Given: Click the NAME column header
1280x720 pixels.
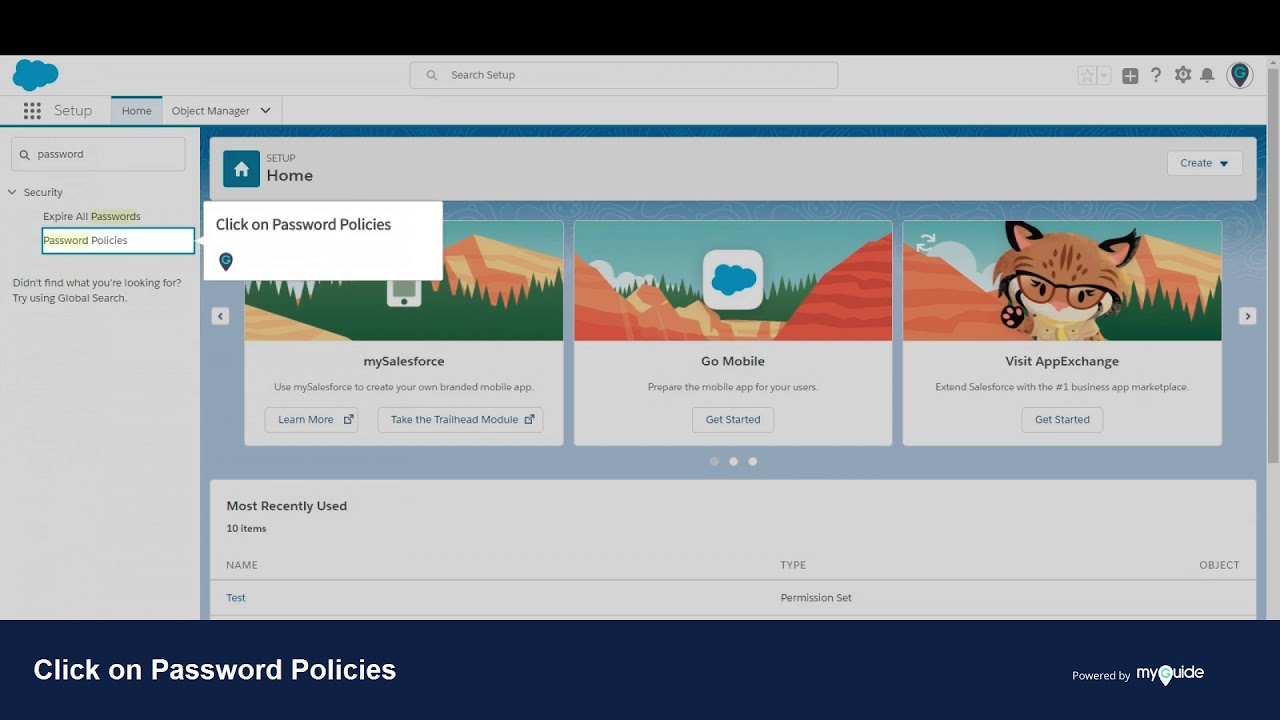Looking at the screenshot, I should [242, 565].
